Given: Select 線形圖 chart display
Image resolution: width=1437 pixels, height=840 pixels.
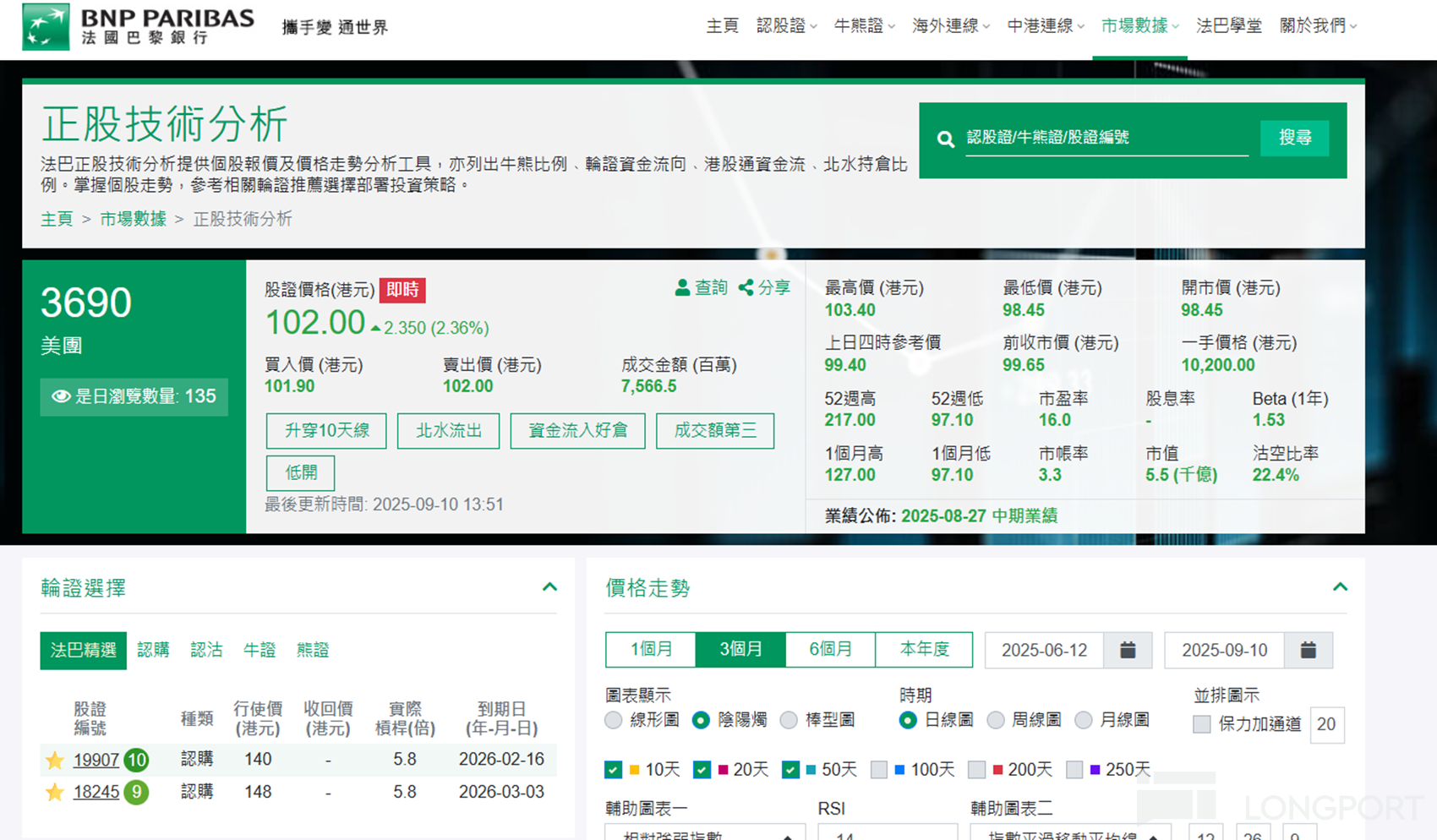Looking at the screenshot, I should [x=614, y=720].
